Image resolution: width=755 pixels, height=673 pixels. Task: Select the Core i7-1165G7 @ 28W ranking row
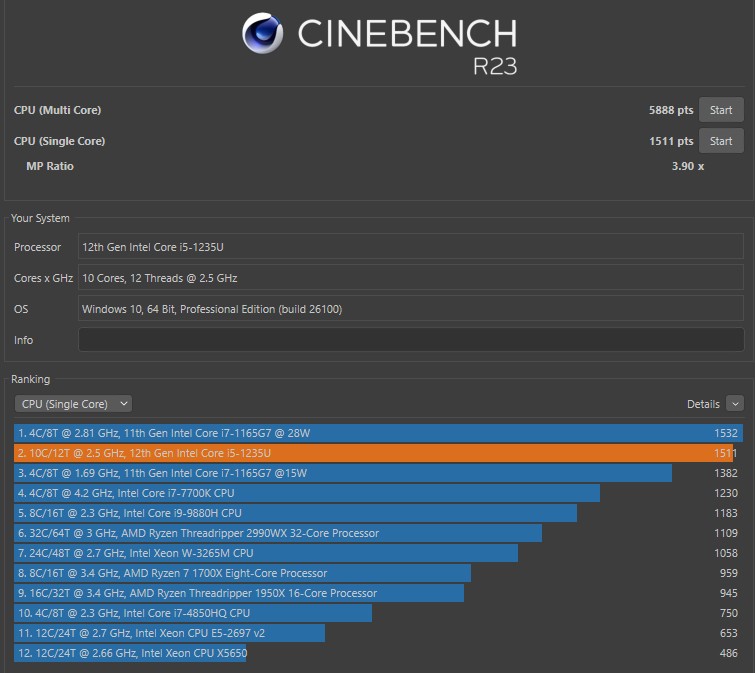pyautogui.click(x=370, y=433)
